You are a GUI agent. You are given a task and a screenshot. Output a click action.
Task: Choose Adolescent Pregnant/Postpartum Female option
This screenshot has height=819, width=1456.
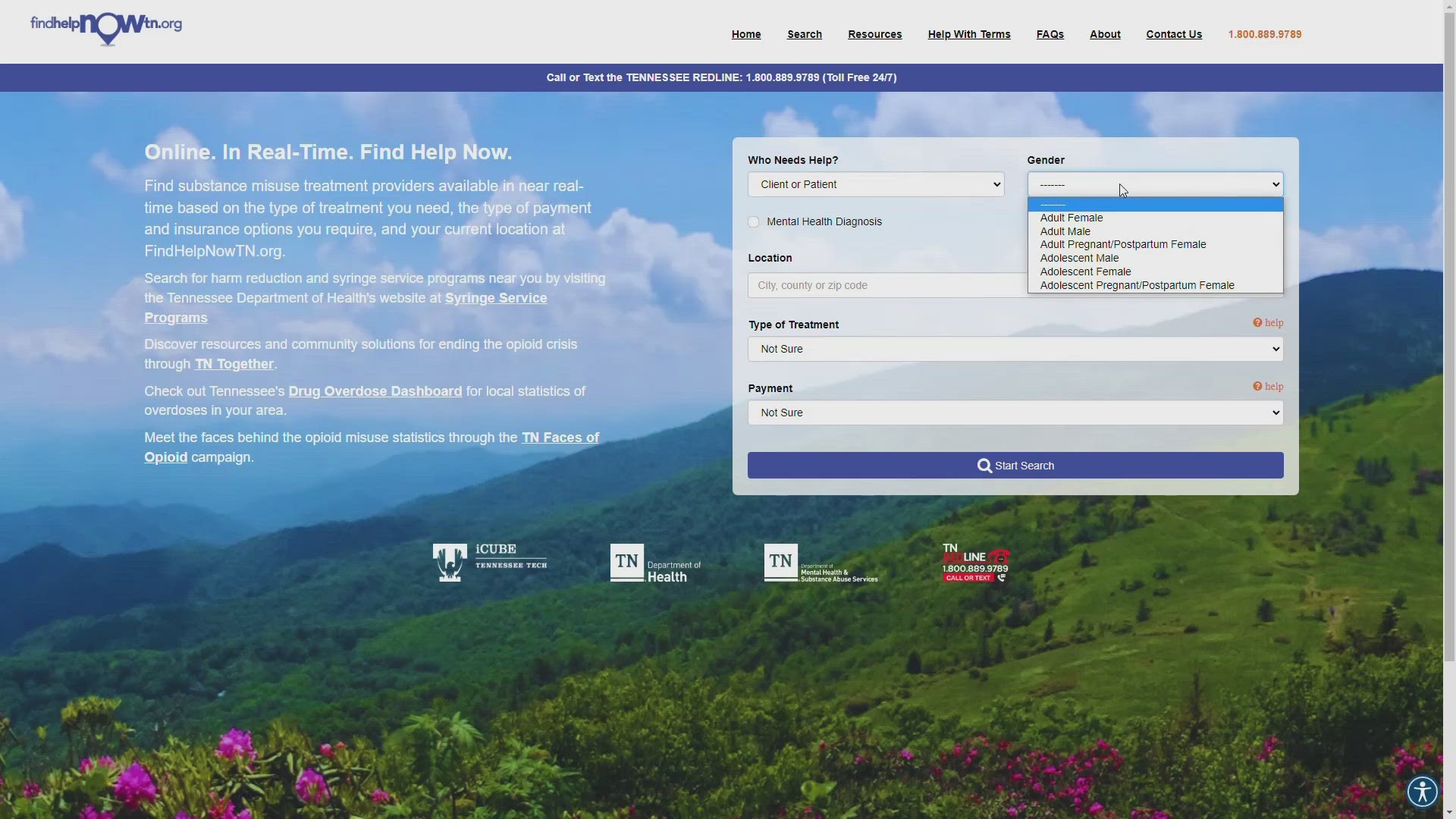point(1155,285)
